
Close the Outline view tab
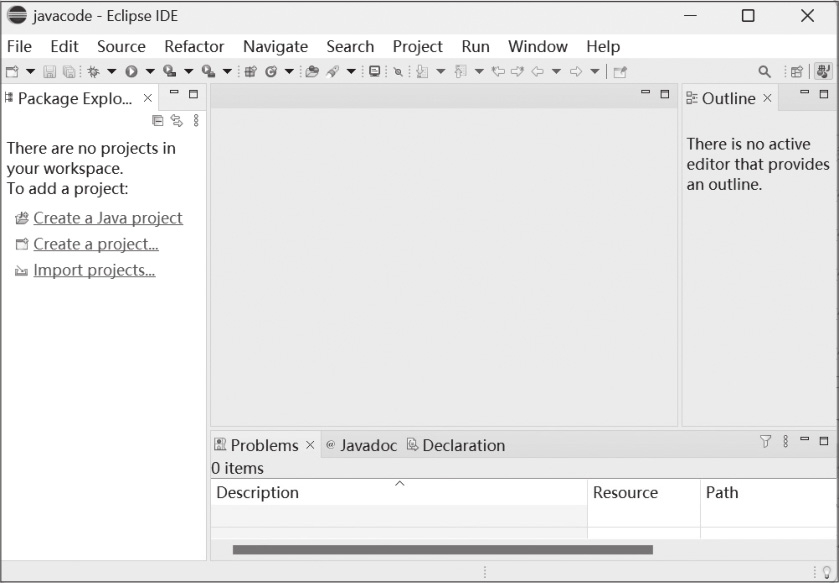tap(767, 98)
